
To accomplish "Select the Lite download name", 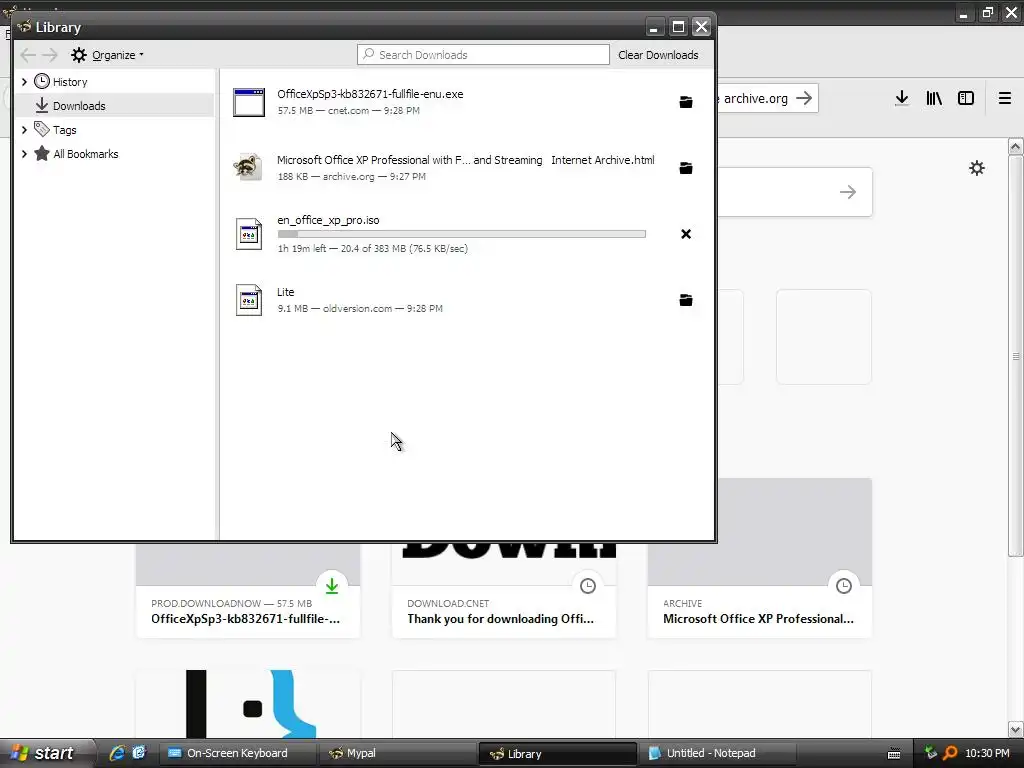I will [x=285, y=292].
